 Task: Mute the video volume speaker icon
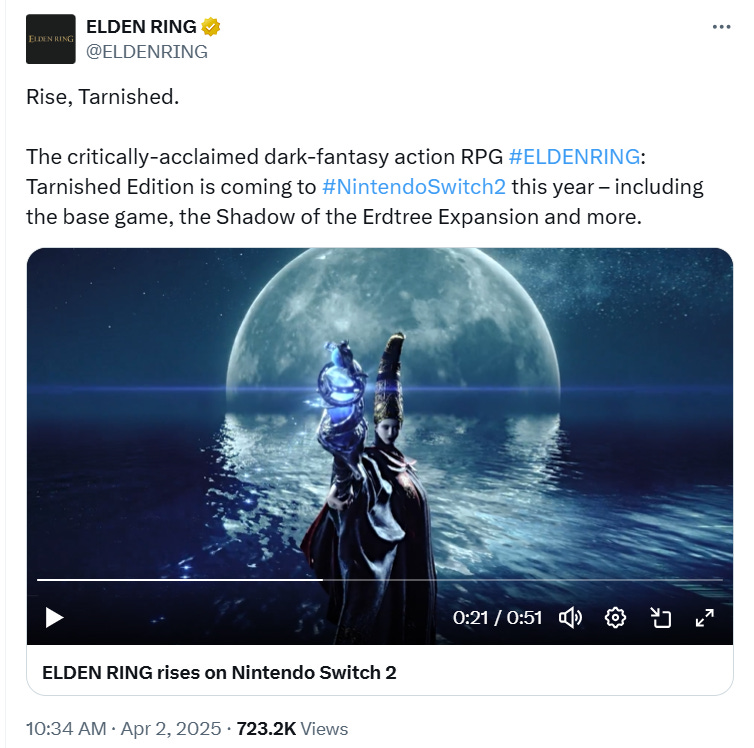(x=570, y=618)
